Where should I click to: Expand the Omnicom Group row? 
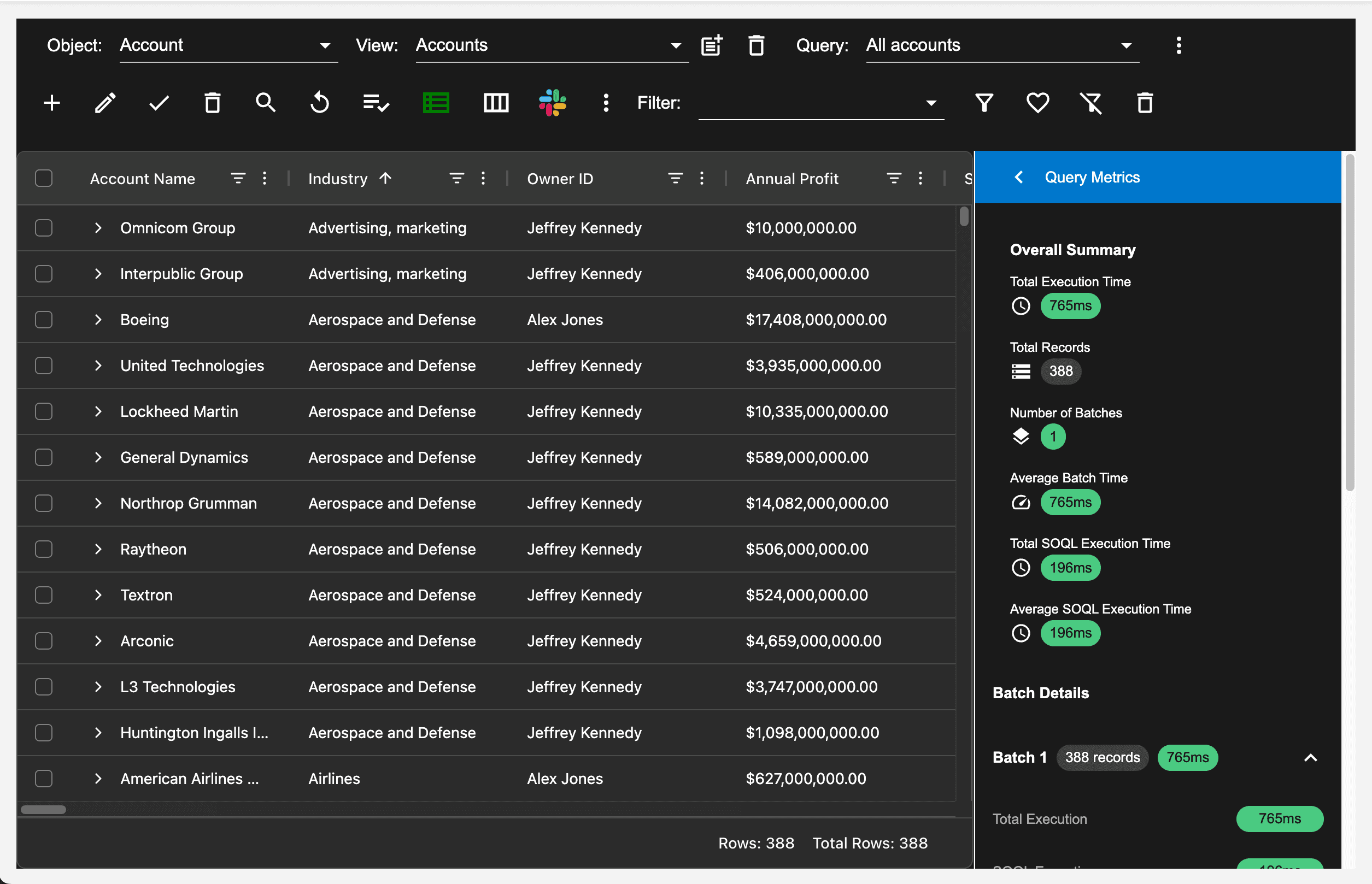pos(98,228)
